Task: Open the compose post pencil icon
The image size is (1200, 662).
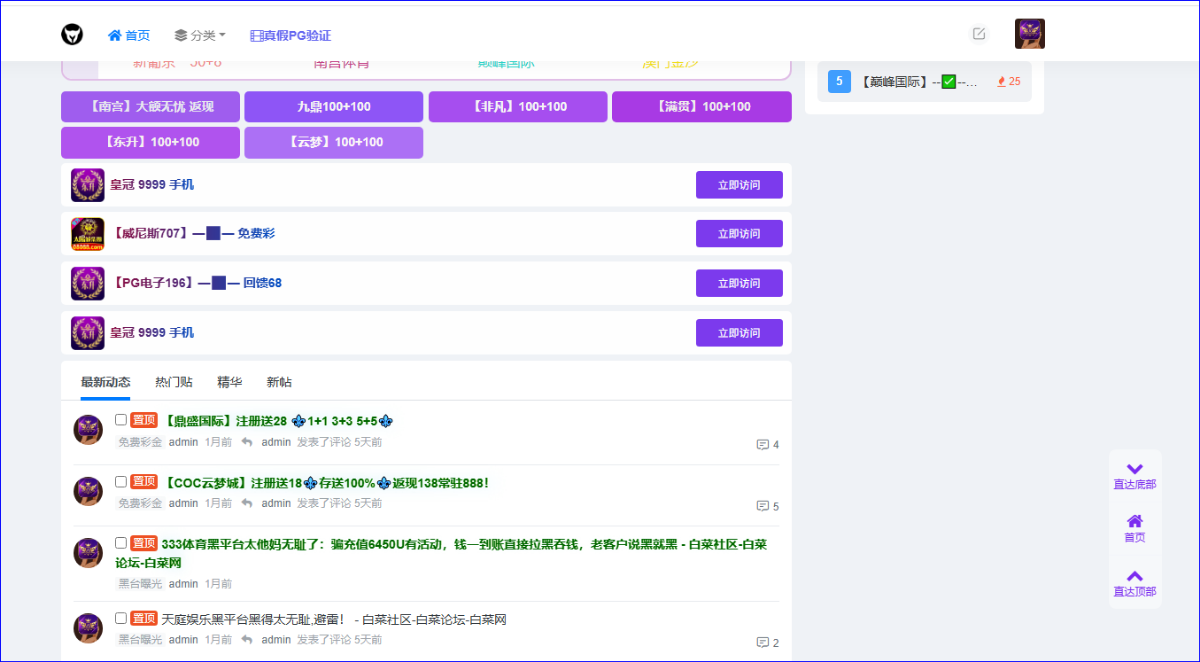Action: click(x=979, y=34)
